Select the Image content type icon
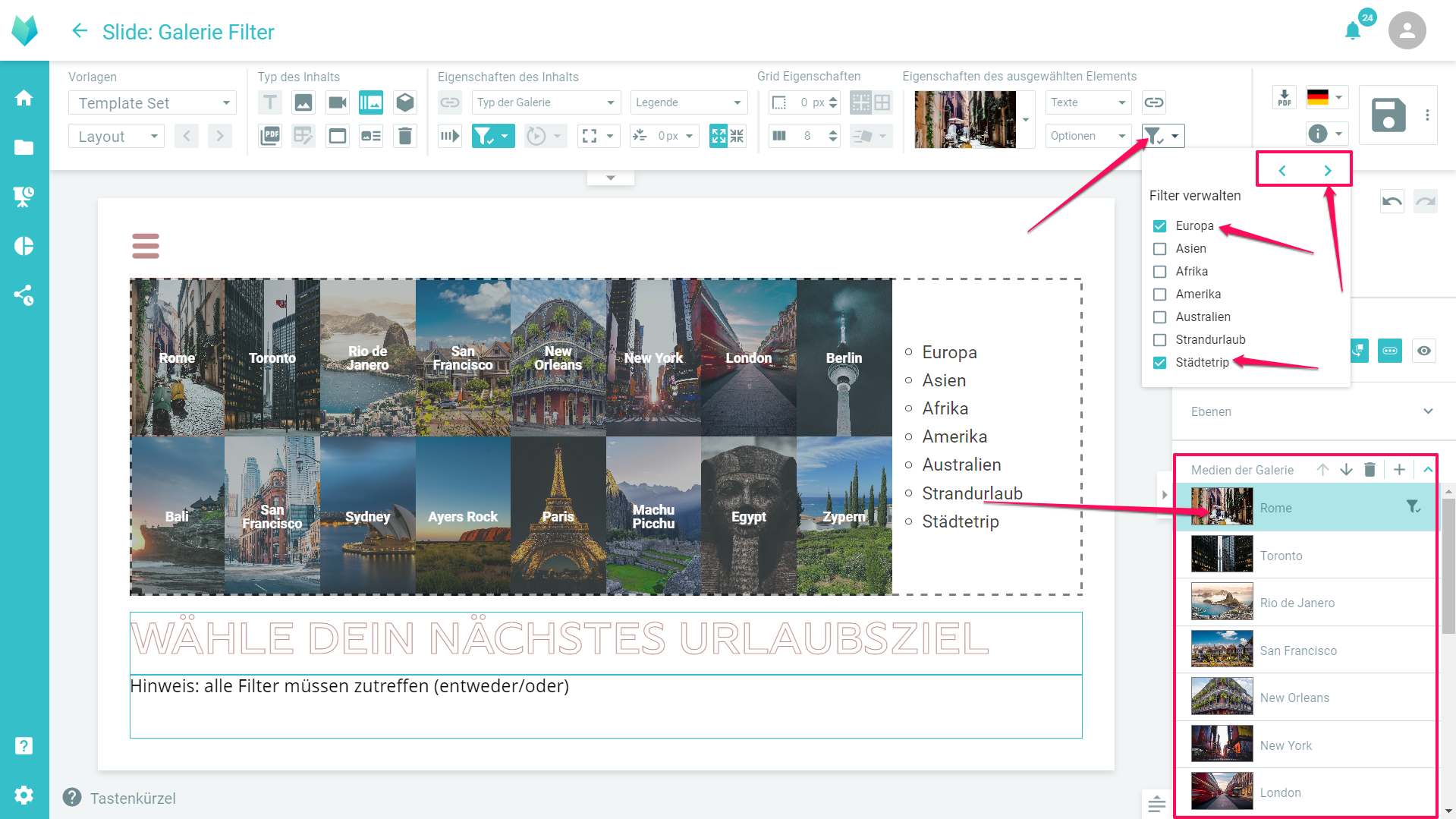Screen dimensions: 1456x819 [x=303, y=102]
